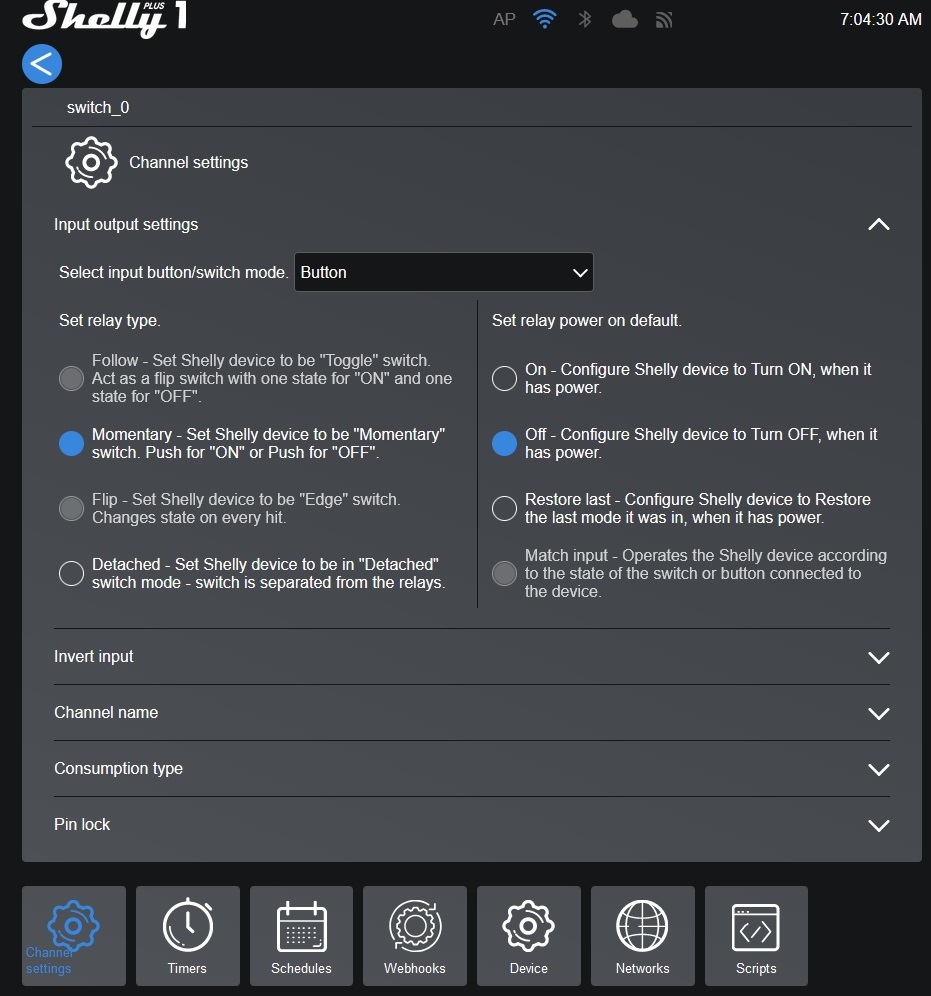Screen dimensions: 931x996
Task: Open the Wi-Fi status icon
Action: click(x=545, y=19)
